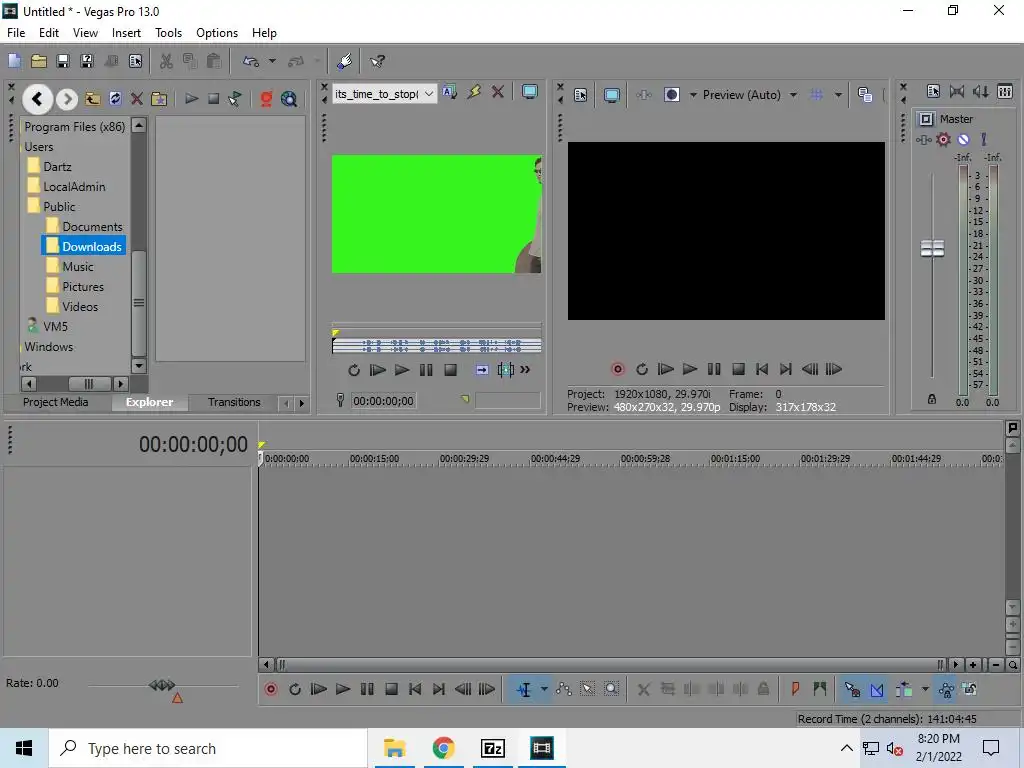Screen dimensions: 1024x768
Task: Open project Properties from main toolbar
Action: [x=135, y=61]
